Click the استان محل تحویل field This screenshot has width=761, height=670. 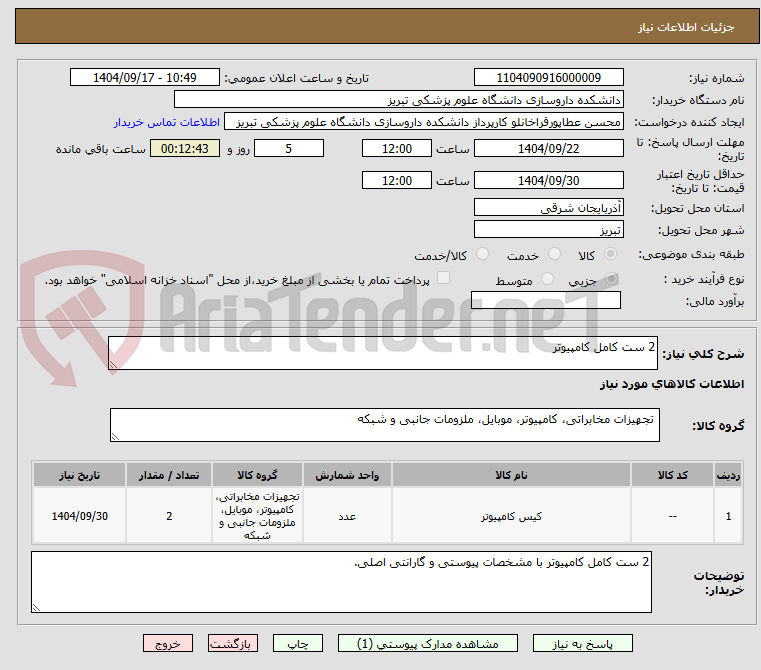pos(548,207)
